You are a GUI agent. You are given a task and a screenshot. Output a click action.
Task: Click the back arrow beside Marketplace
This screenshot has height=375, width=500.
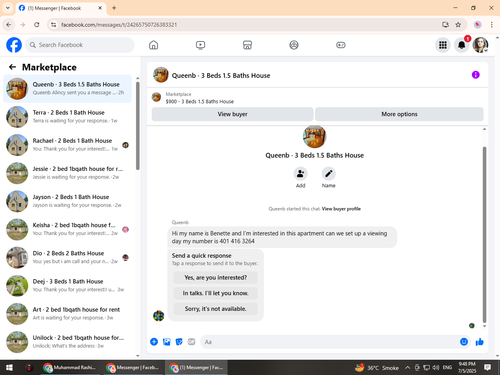pos(12,67)
